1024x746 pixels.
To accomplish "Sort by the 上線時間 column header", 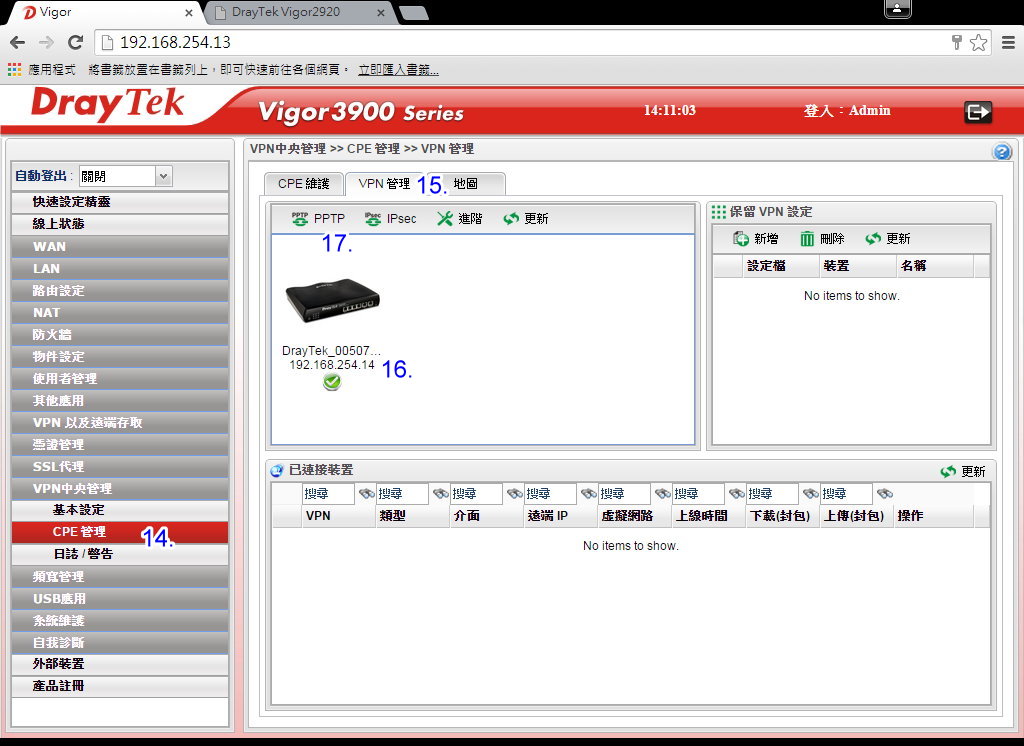I will (709, 516).
